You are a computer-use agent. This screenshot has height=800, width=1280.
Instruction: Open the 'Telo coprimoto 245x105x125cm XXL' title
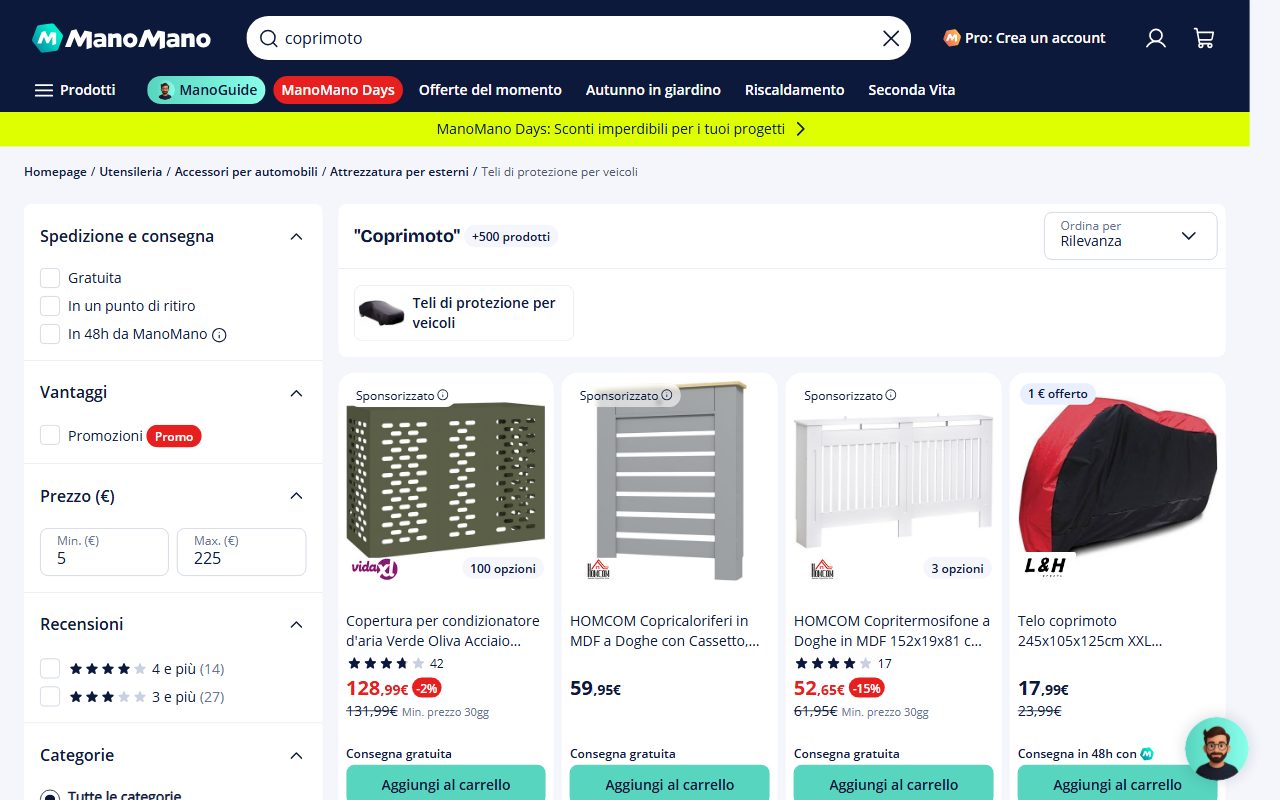[1090, 631]
